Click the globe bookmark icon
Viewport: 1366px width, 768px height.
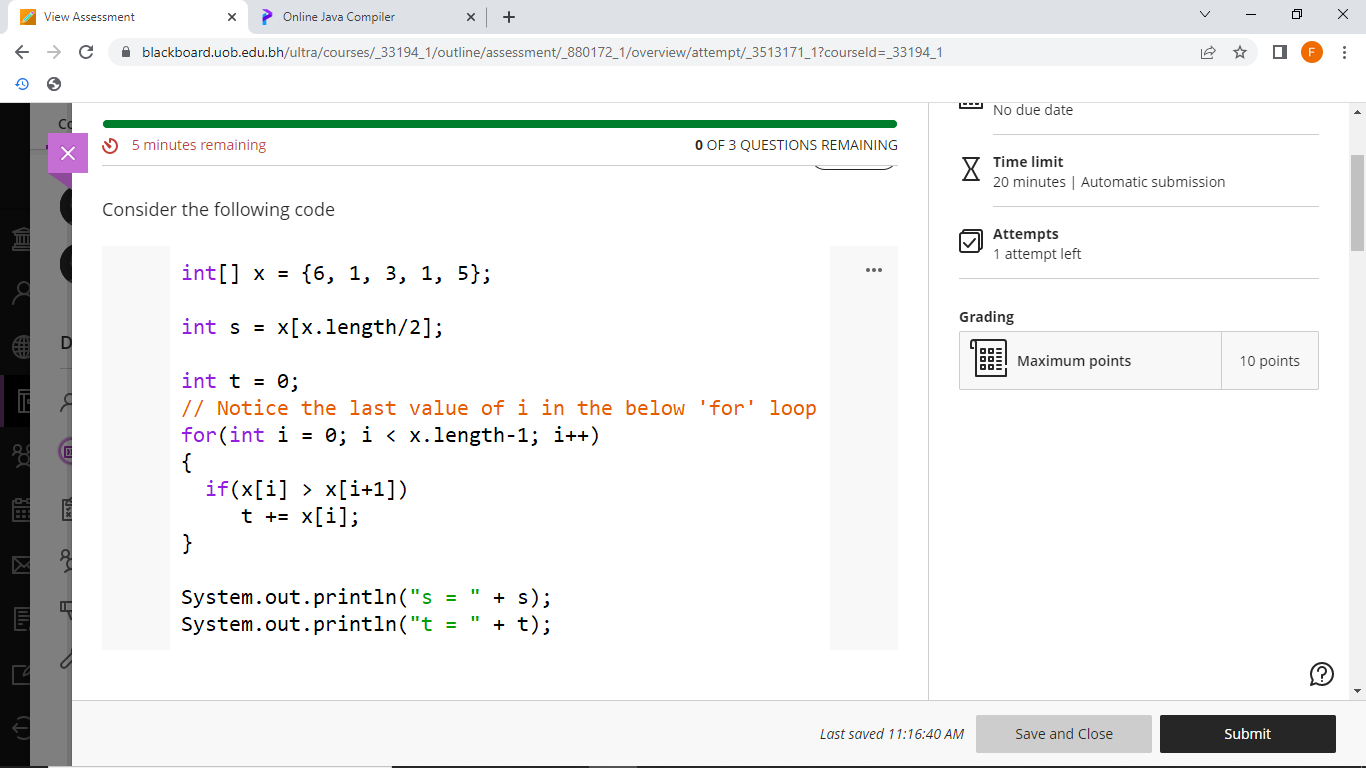pyautogui.click(x=54, y=84)
